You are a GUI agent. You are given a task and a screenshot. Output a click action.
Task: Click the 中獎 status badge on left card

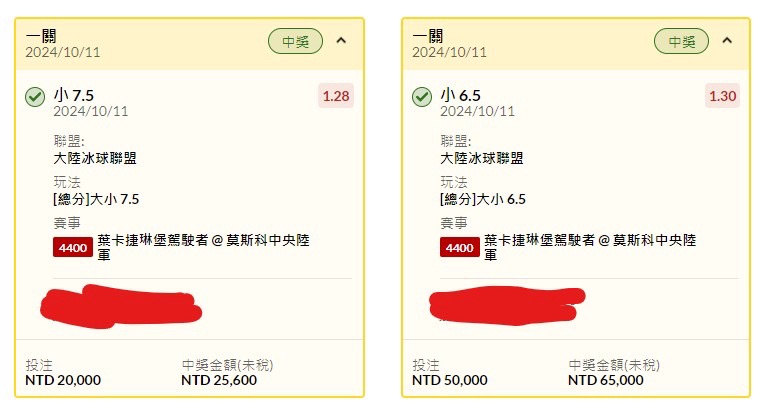click(295, 41)
